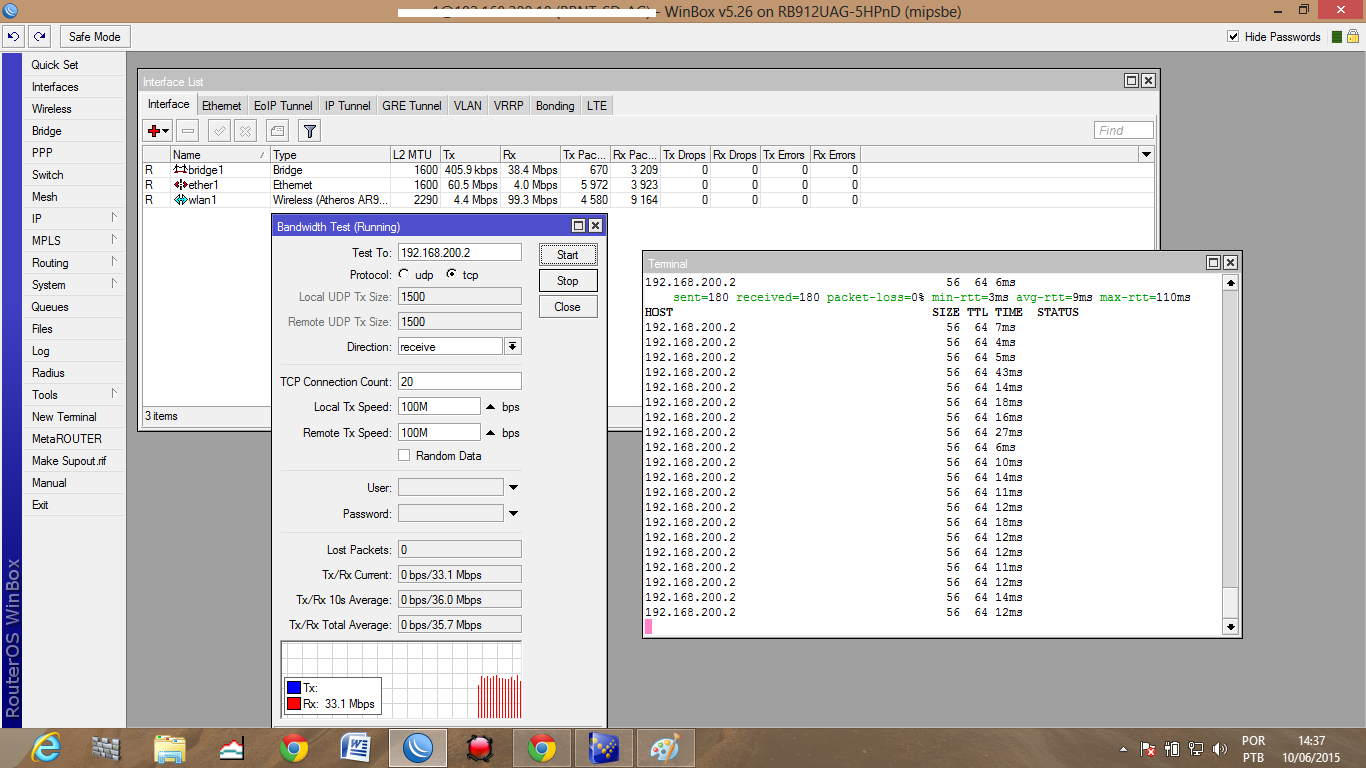This screenshot has height=768, width=1366.
Task: Click the Comment note icon
Action: (x=277, y=131)
